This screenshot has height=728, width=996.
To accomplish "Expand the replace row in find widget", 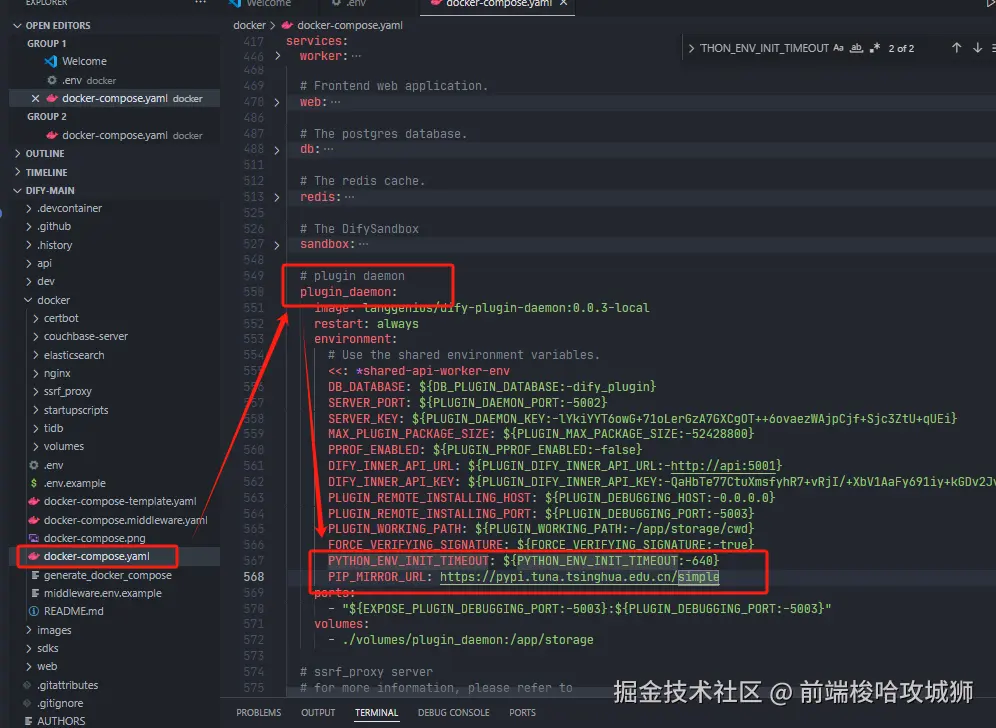I will pyautogui.click(x=691, y=48).
